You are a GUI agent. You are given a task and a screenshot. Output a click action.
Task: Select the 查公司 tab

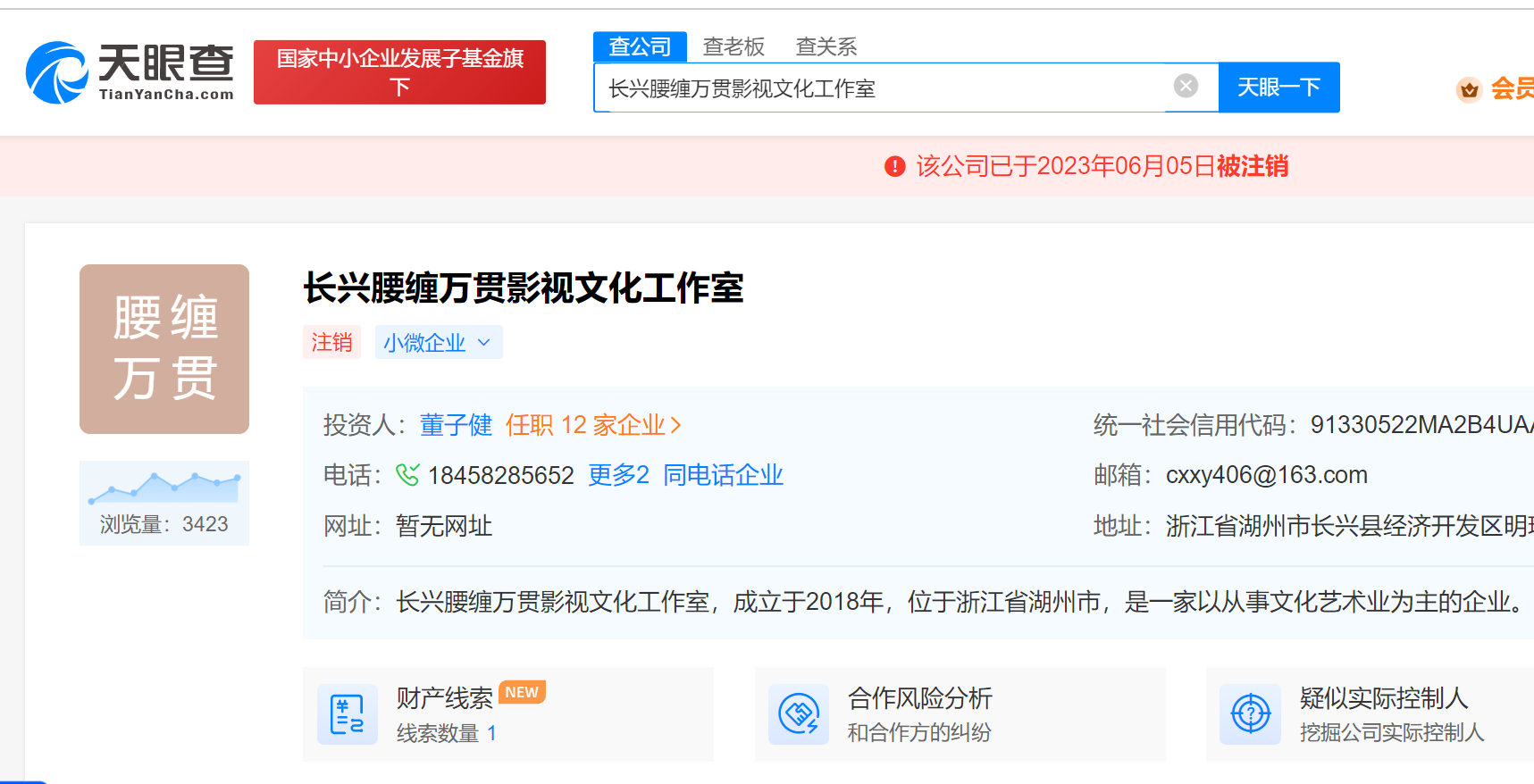pos(640,46)
